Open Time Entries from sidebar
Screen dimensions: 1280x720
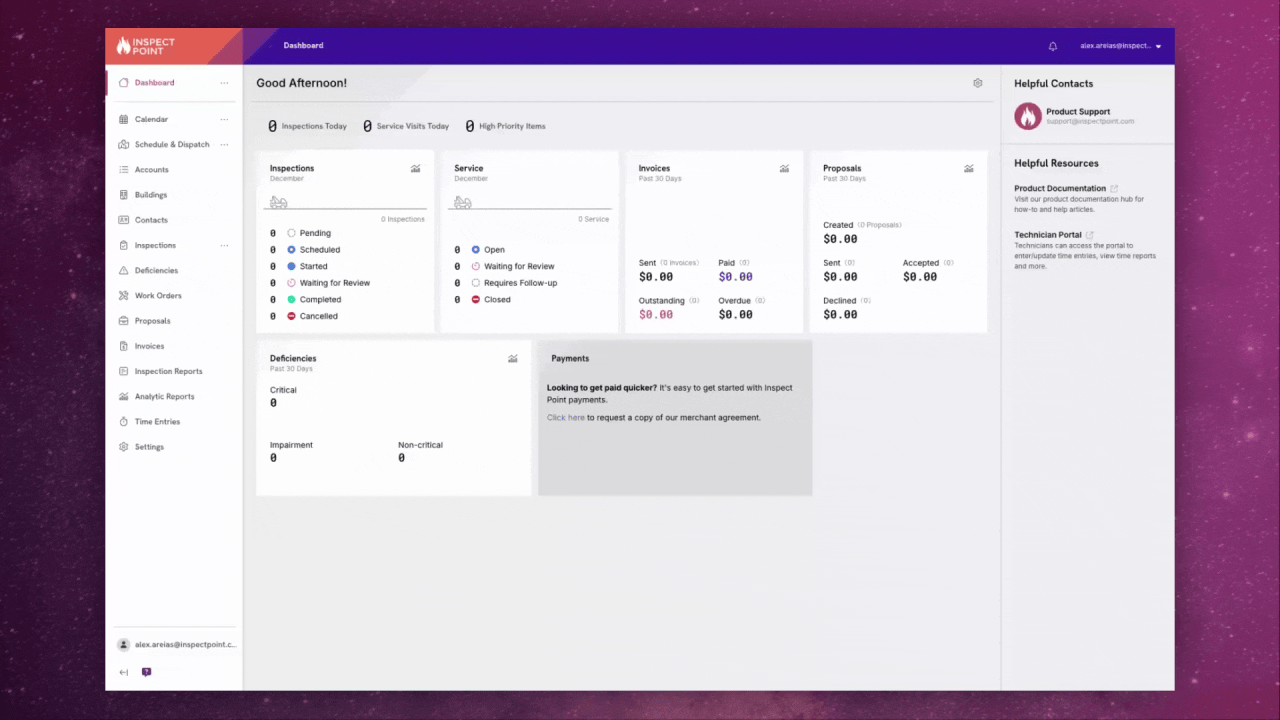coord(157,422)
